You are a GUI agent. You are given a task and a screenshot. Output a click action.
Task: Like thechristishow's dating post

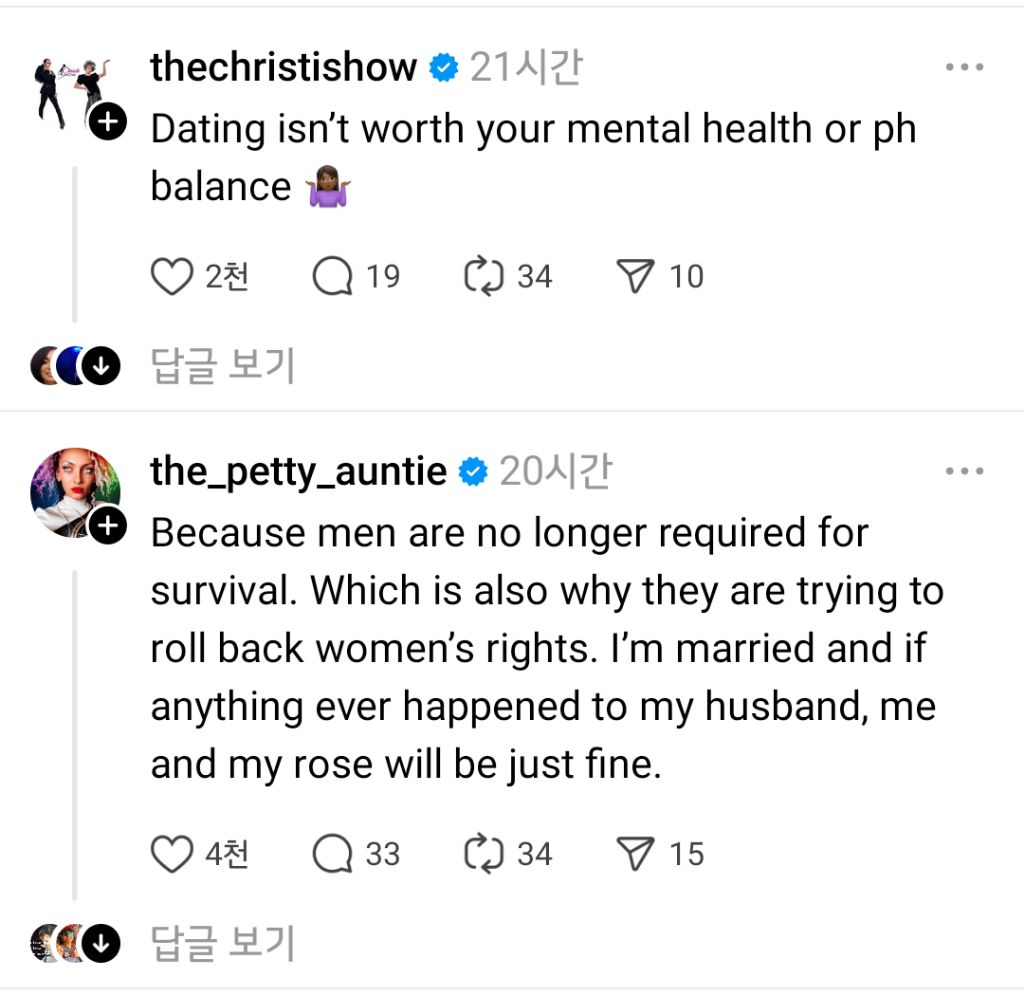click(171, 277)
